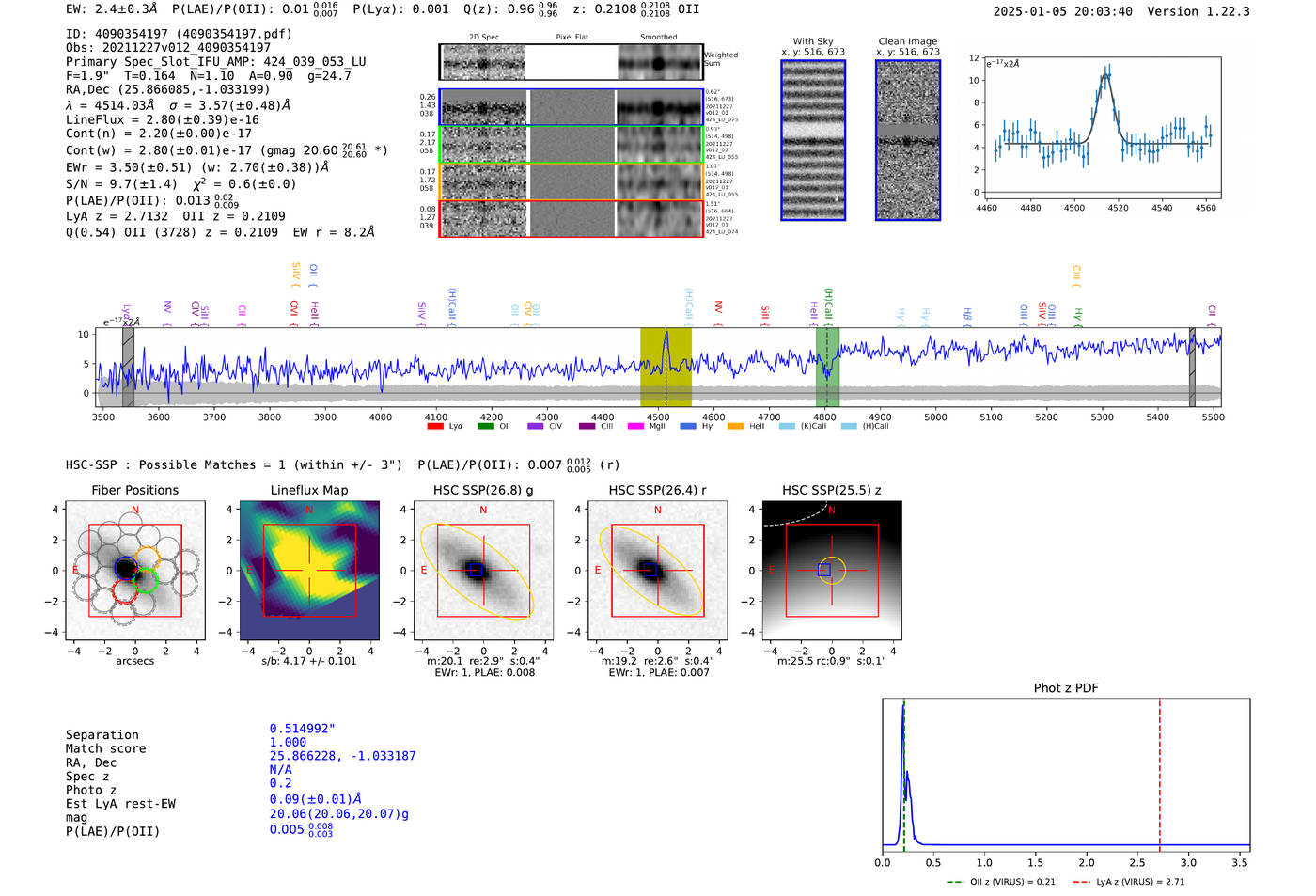This screenshot has width=1316, height=896.
Task: Click the 'Obs: 20211227v012_4090354197' line
Action: click(168, 47)
